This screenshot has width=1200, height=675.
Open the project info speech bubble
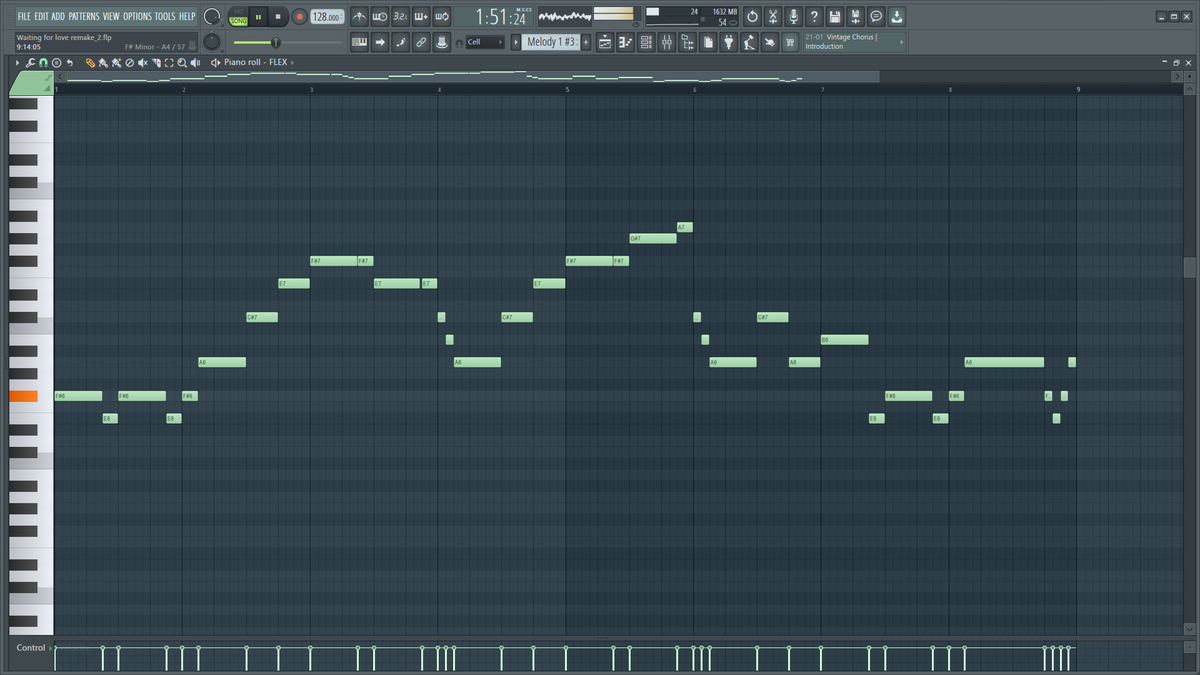tap(876, 17)
